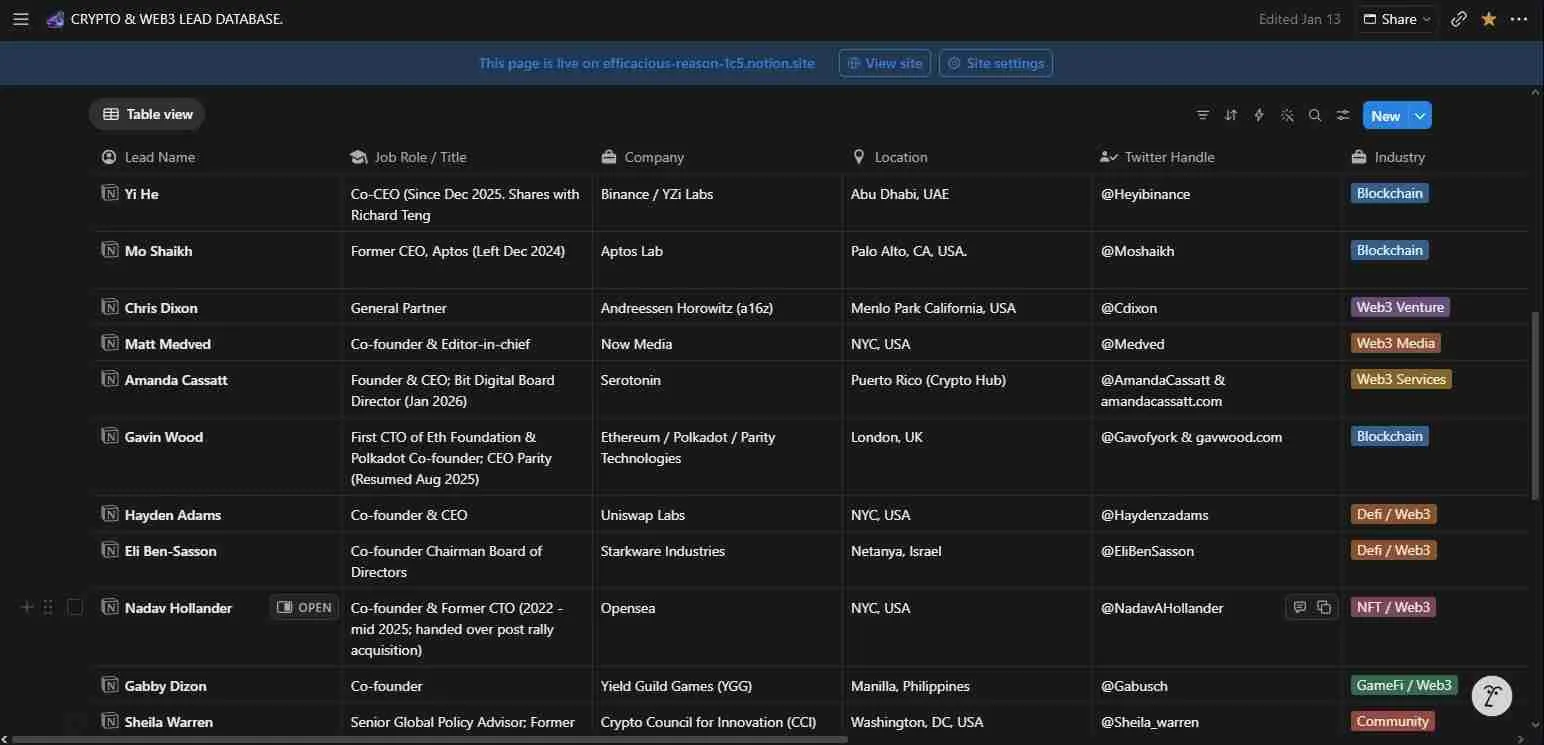Select the Blockchain tag in the Yi He row
Screen dimensions: 1544x745
pos(1389,193)
